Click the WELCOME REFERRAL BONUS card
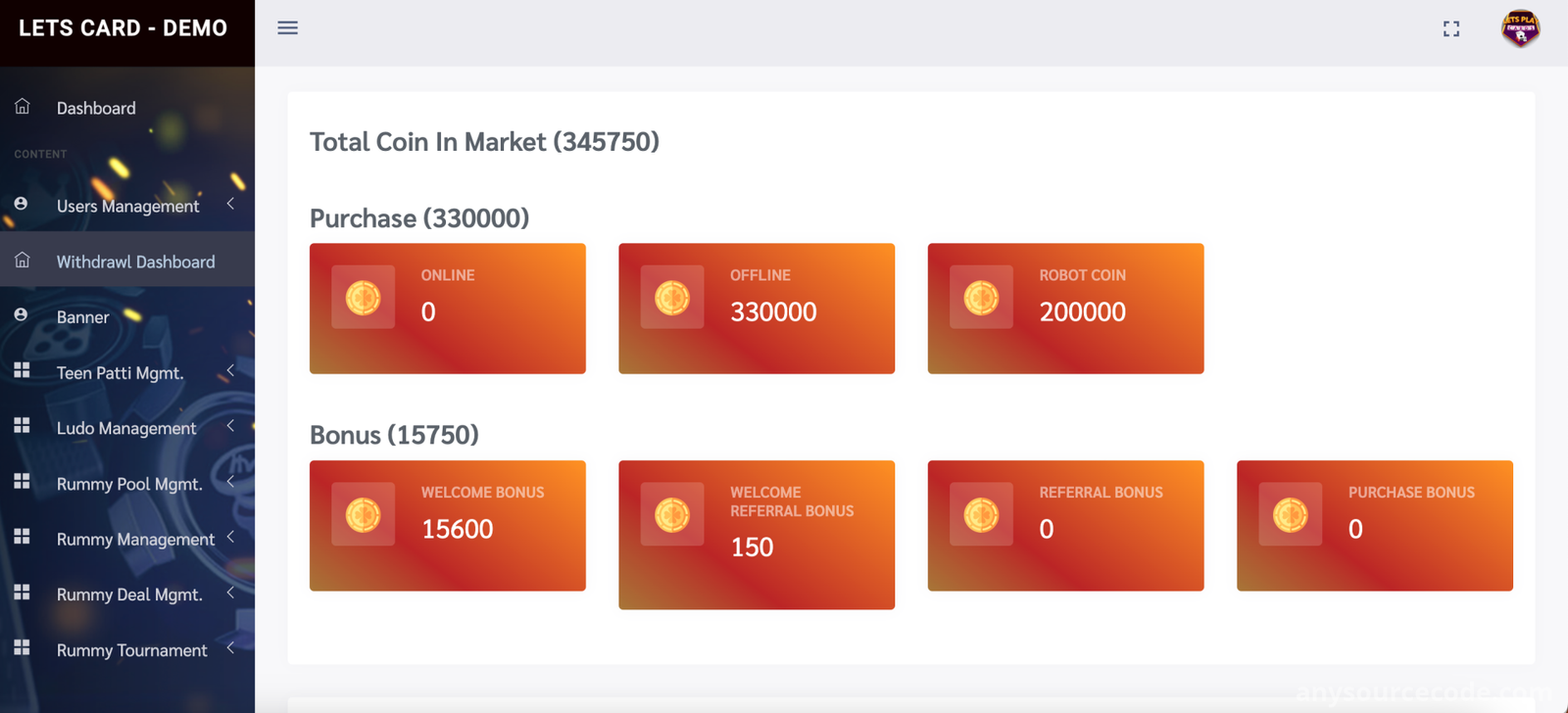Image resolution: width=1568 pixels, height=713 pixels. coord(757,535)
